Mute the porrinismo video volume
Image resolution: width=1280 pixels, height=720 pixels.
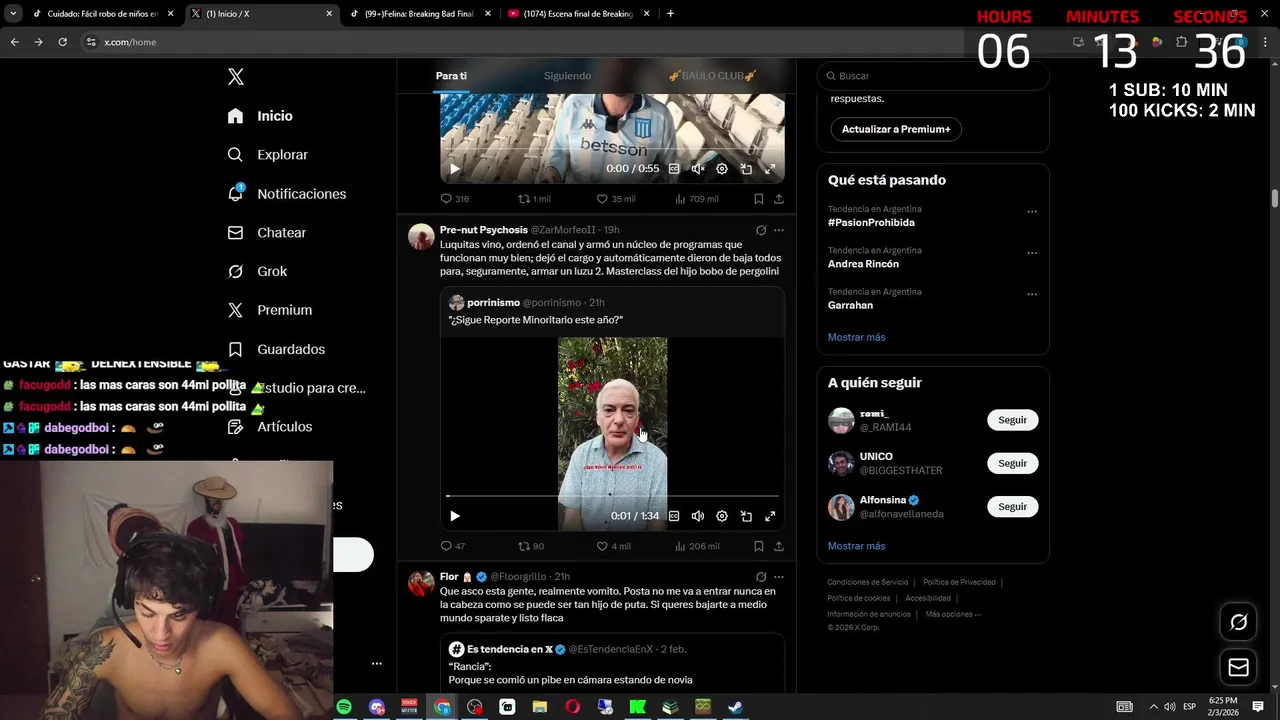pos(698,516)
